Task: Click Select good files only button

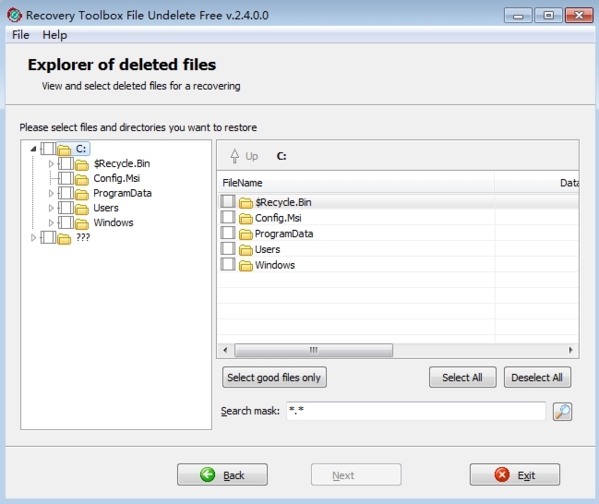Action: click(274, 378)
